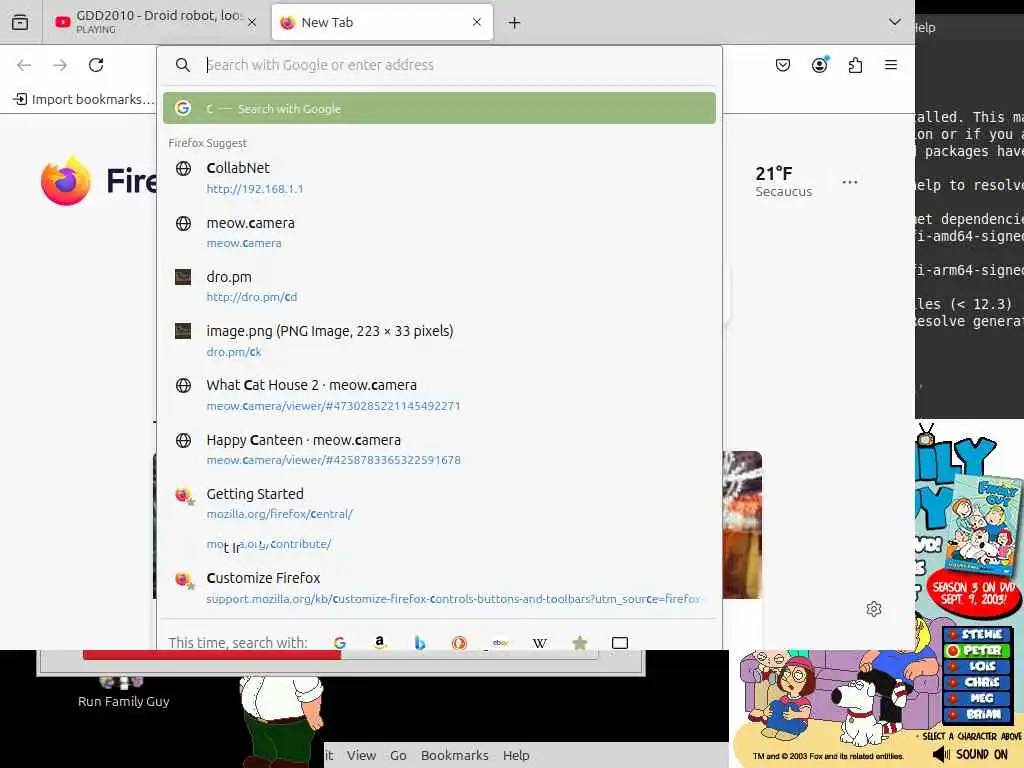
Task: Open the Save to Pocket icon
Action: [783, 65]
